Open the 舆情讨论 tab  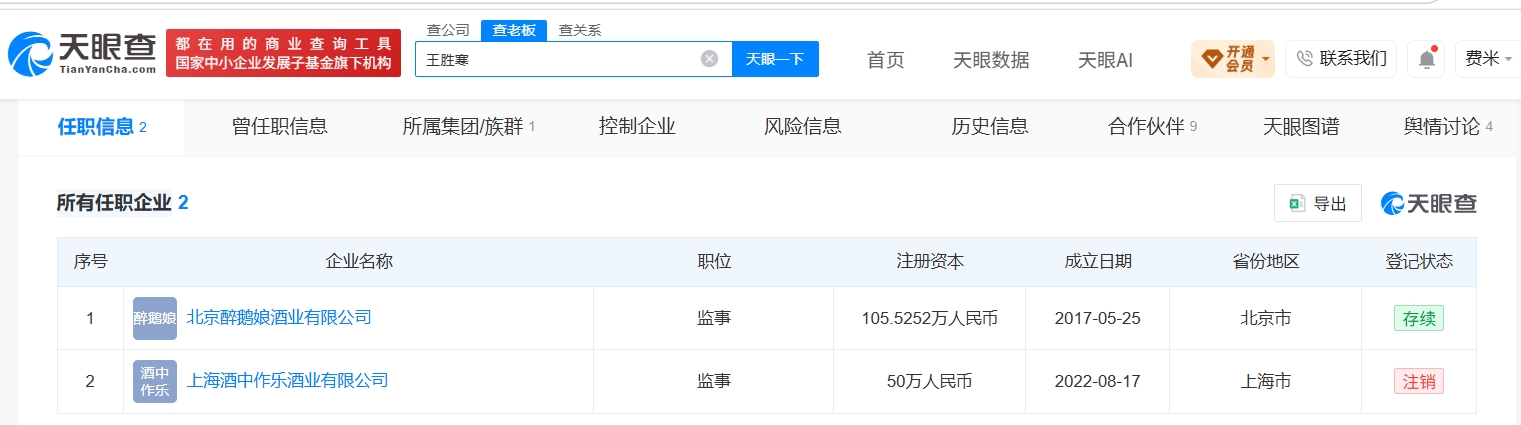[1448, 127]
